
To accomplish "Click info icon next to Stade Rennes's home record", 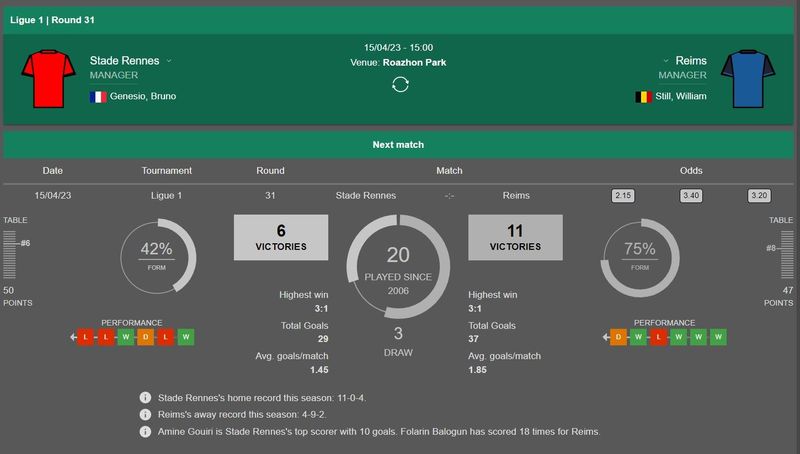I will point(145,397).
